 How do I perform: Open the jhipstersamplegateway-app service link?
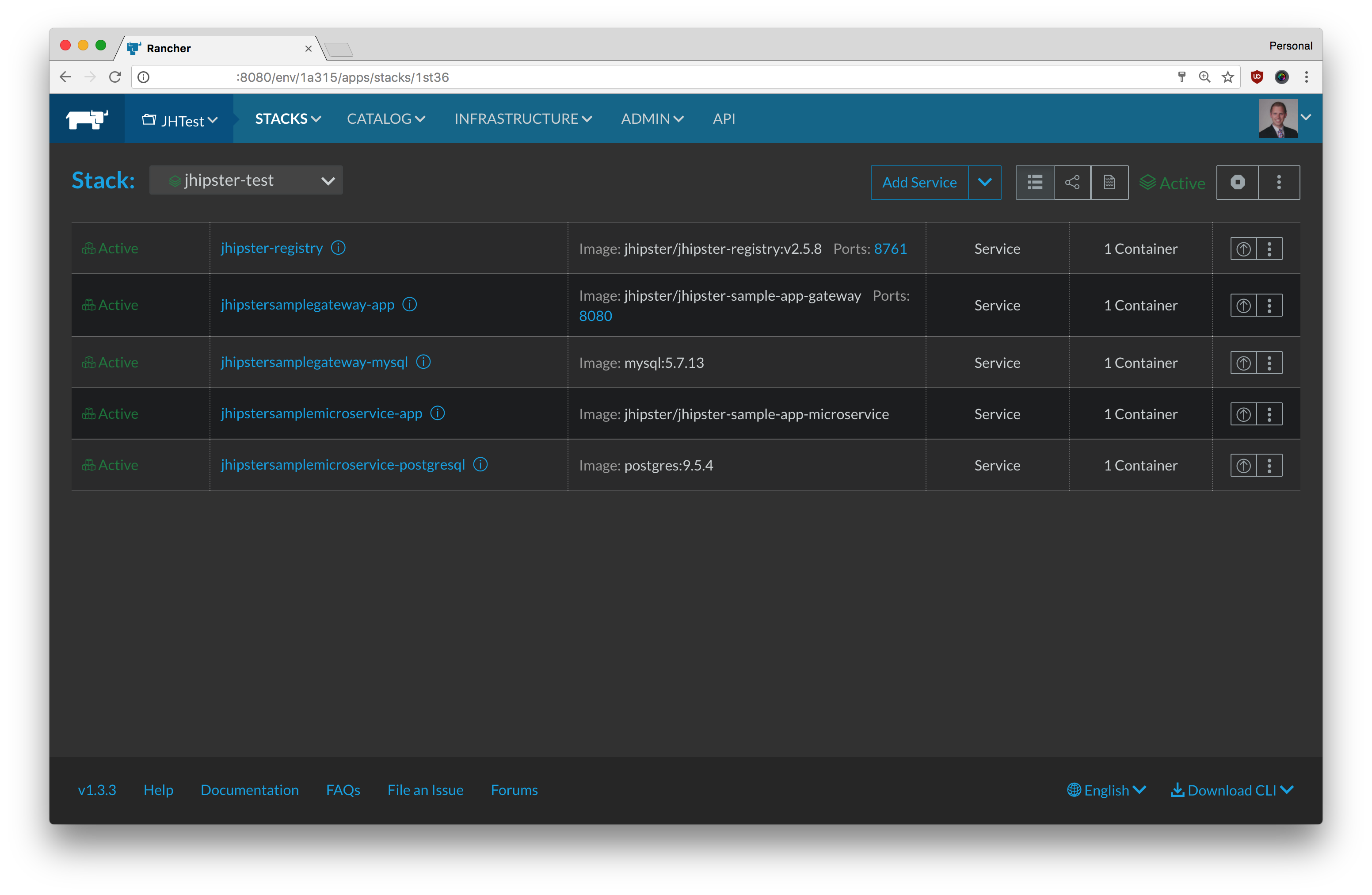(308, 305)
